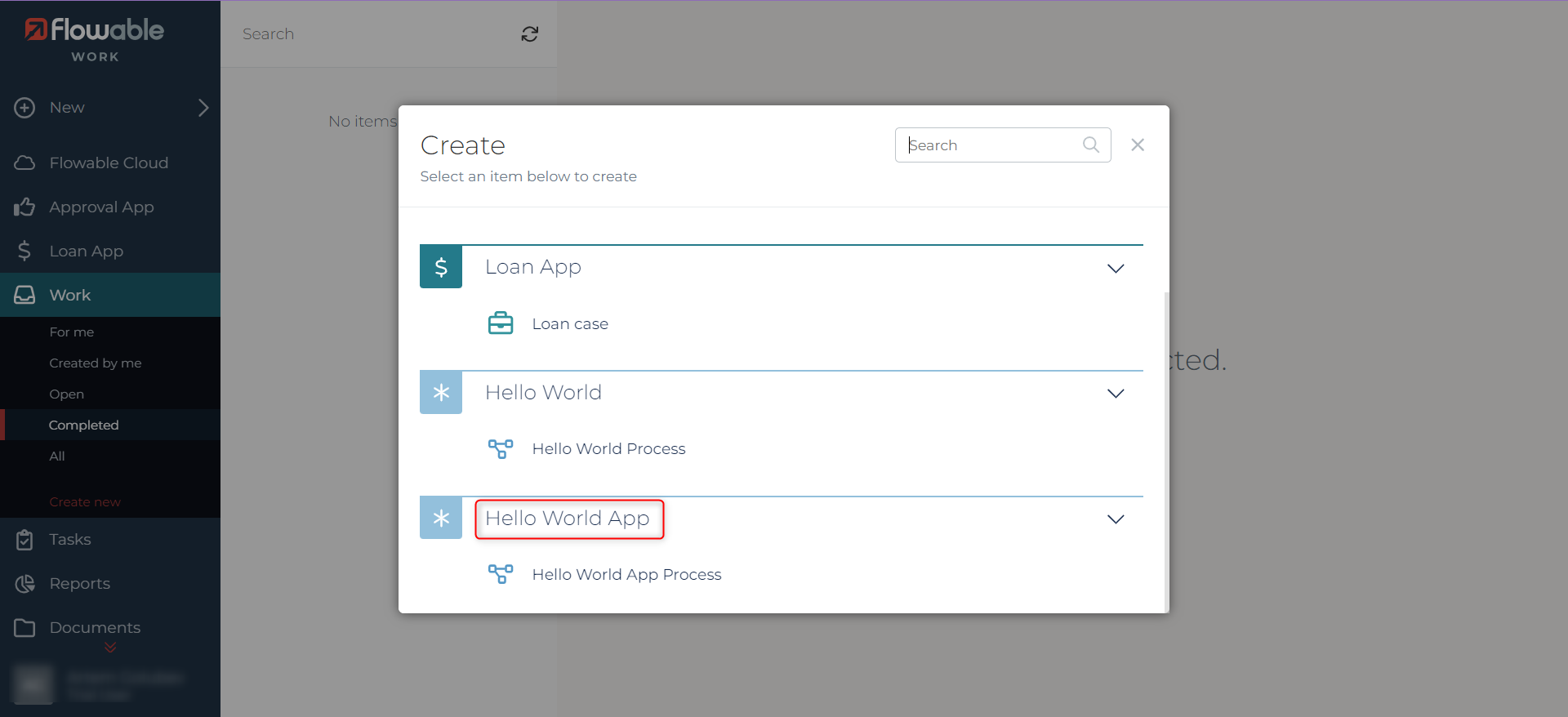Start a Loan case
1568x717 pixels.
570,323
